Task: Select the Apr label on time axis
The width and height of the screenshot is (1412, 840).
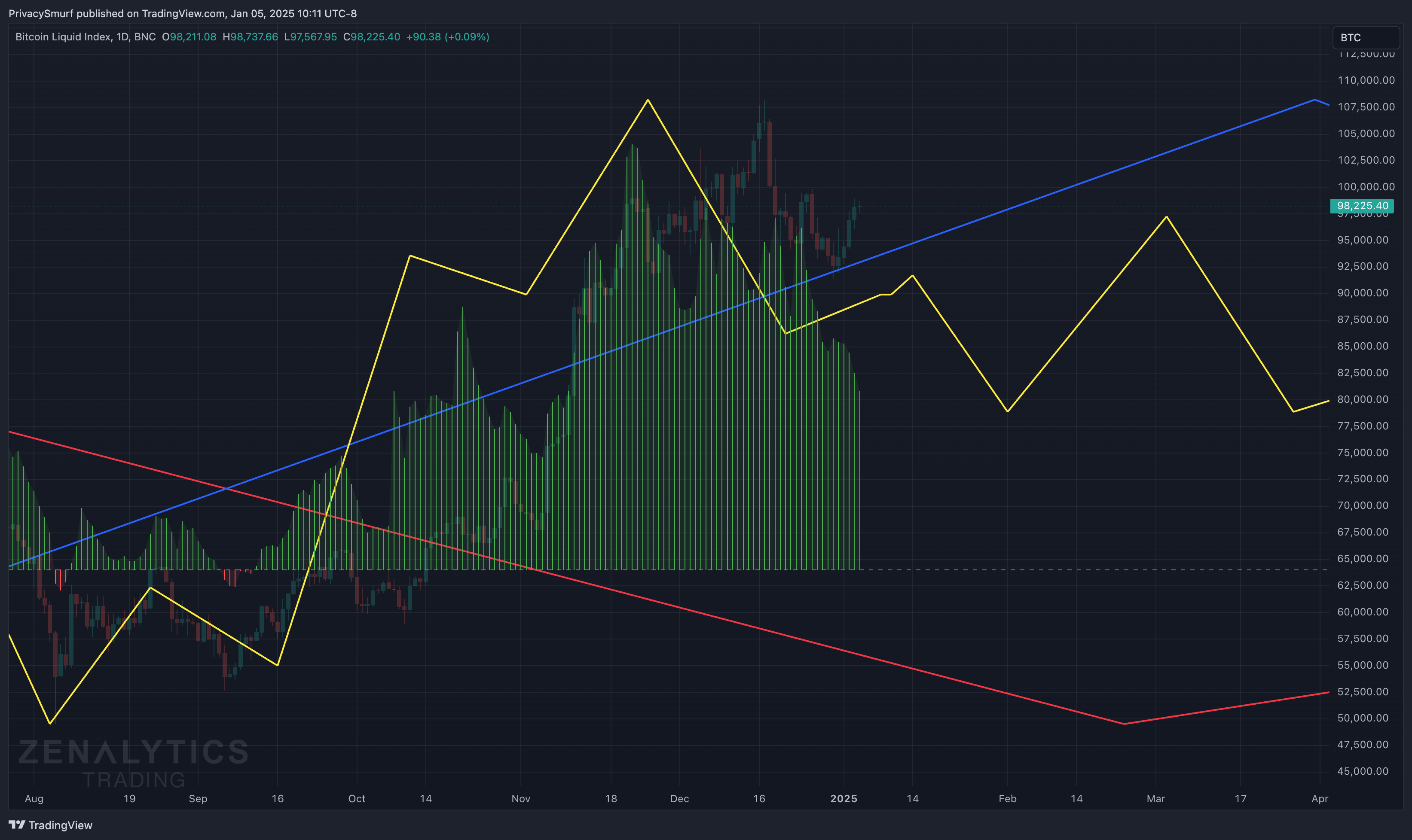Action: coord(1320,799)
